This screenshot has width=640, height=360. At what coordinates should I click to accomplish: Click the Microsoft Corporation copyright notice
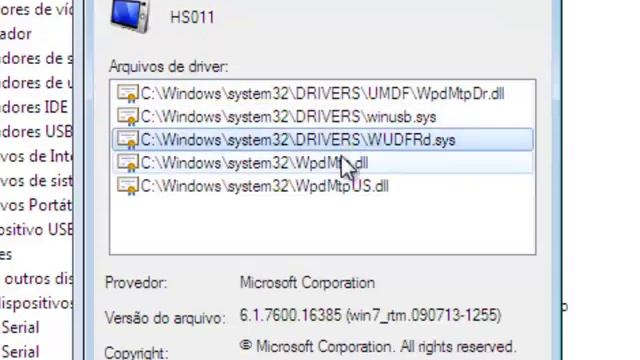[x=378, y=347]
